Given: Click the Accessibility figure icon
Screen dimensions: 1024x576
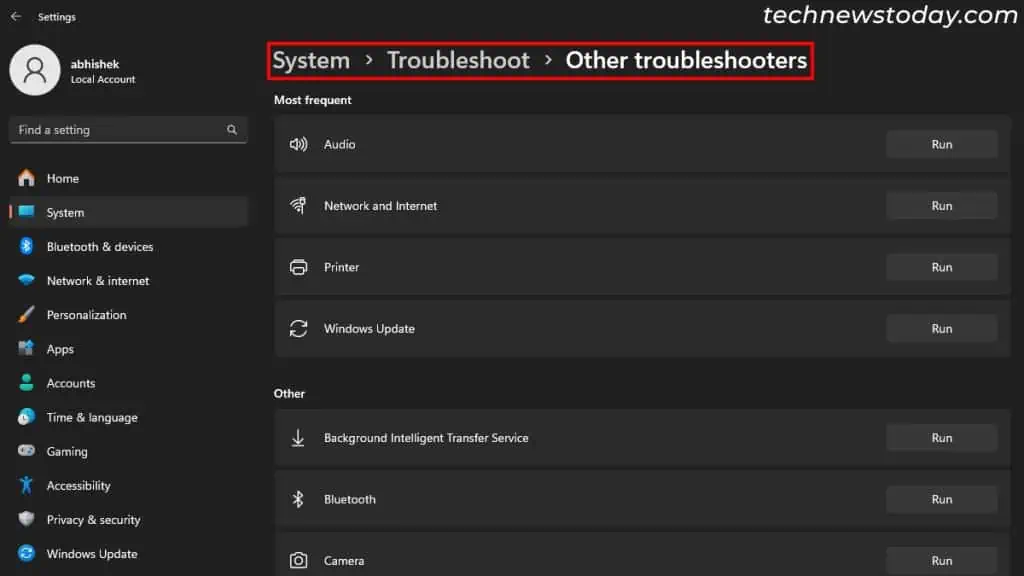Looking at the screenshot, I should click(26, 485).
